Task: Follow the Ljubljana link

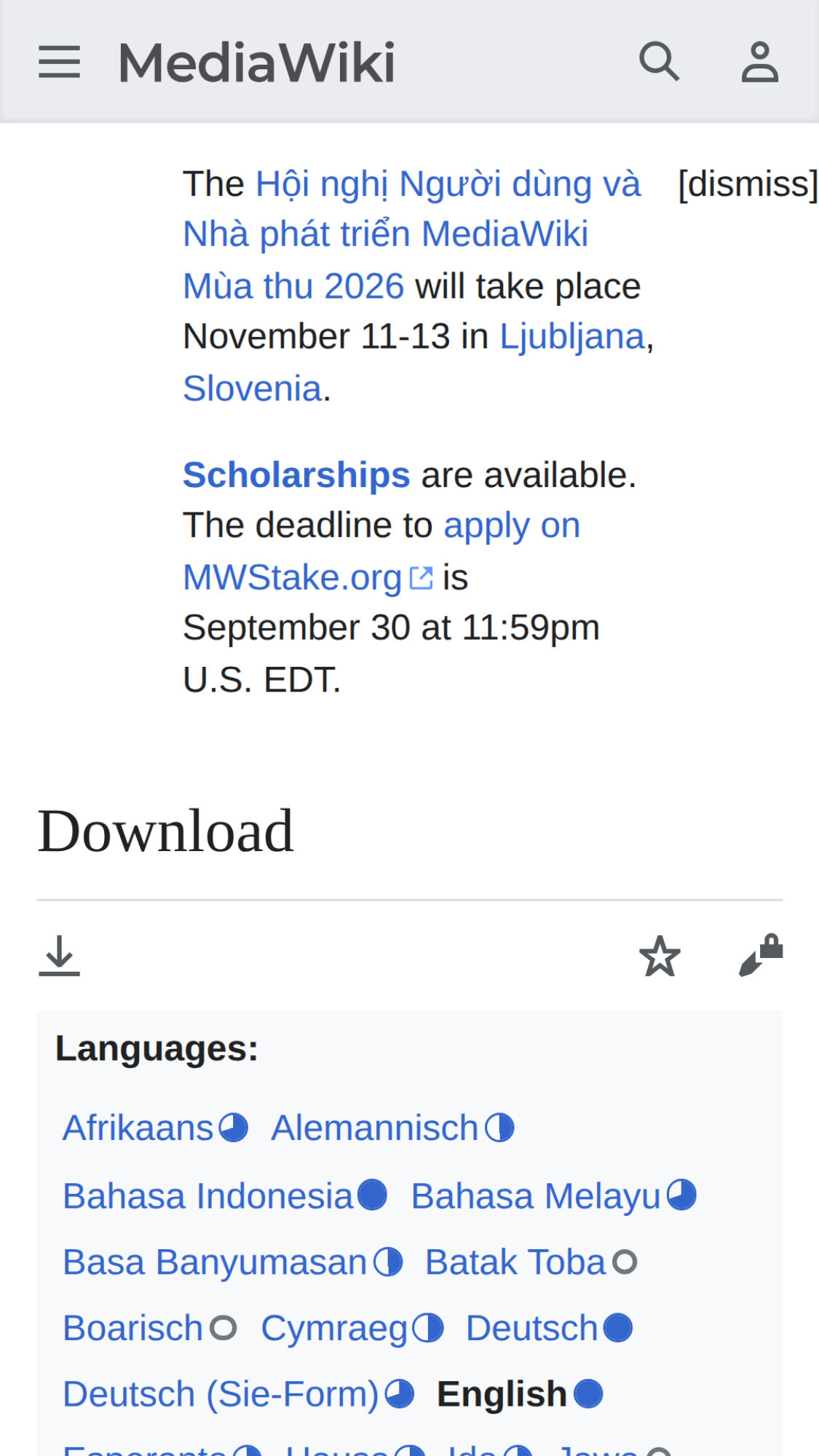Action: pyautogui.click(x=572, y=336)
